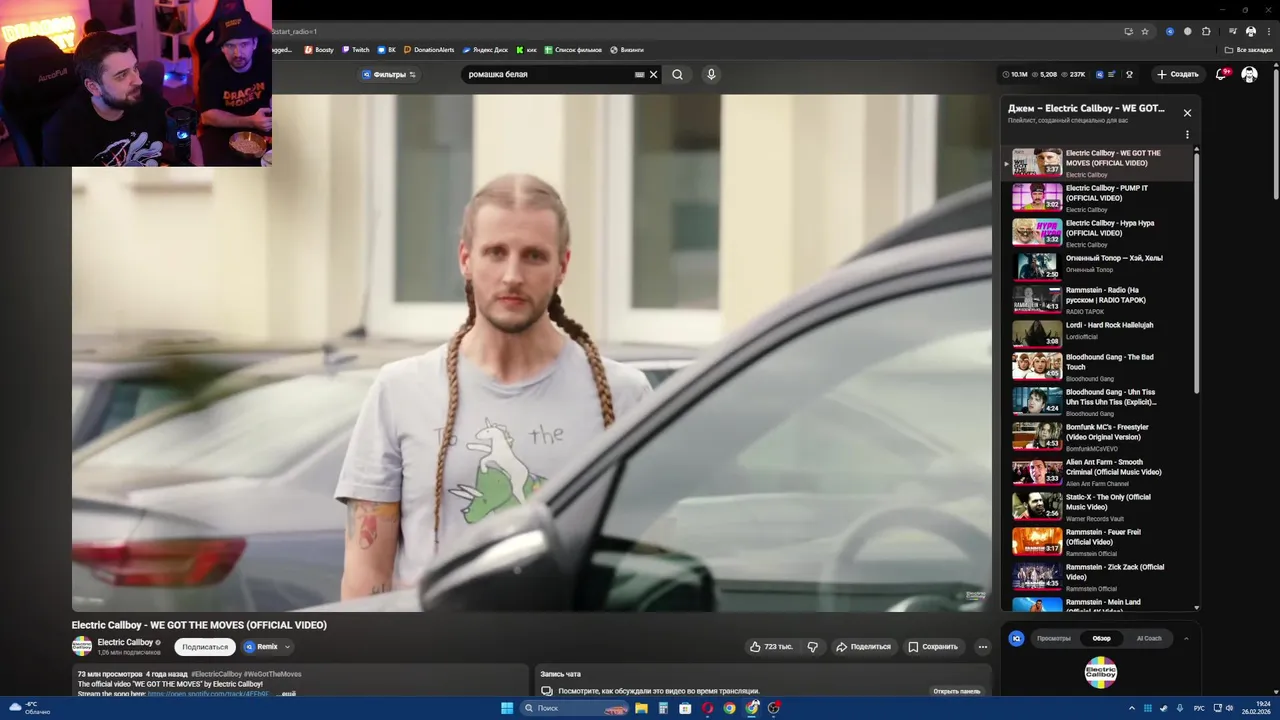The width and height of the screenshot is (1280, 720).
Task: Open Chrome from taskbar
Action: pos(729,708)
